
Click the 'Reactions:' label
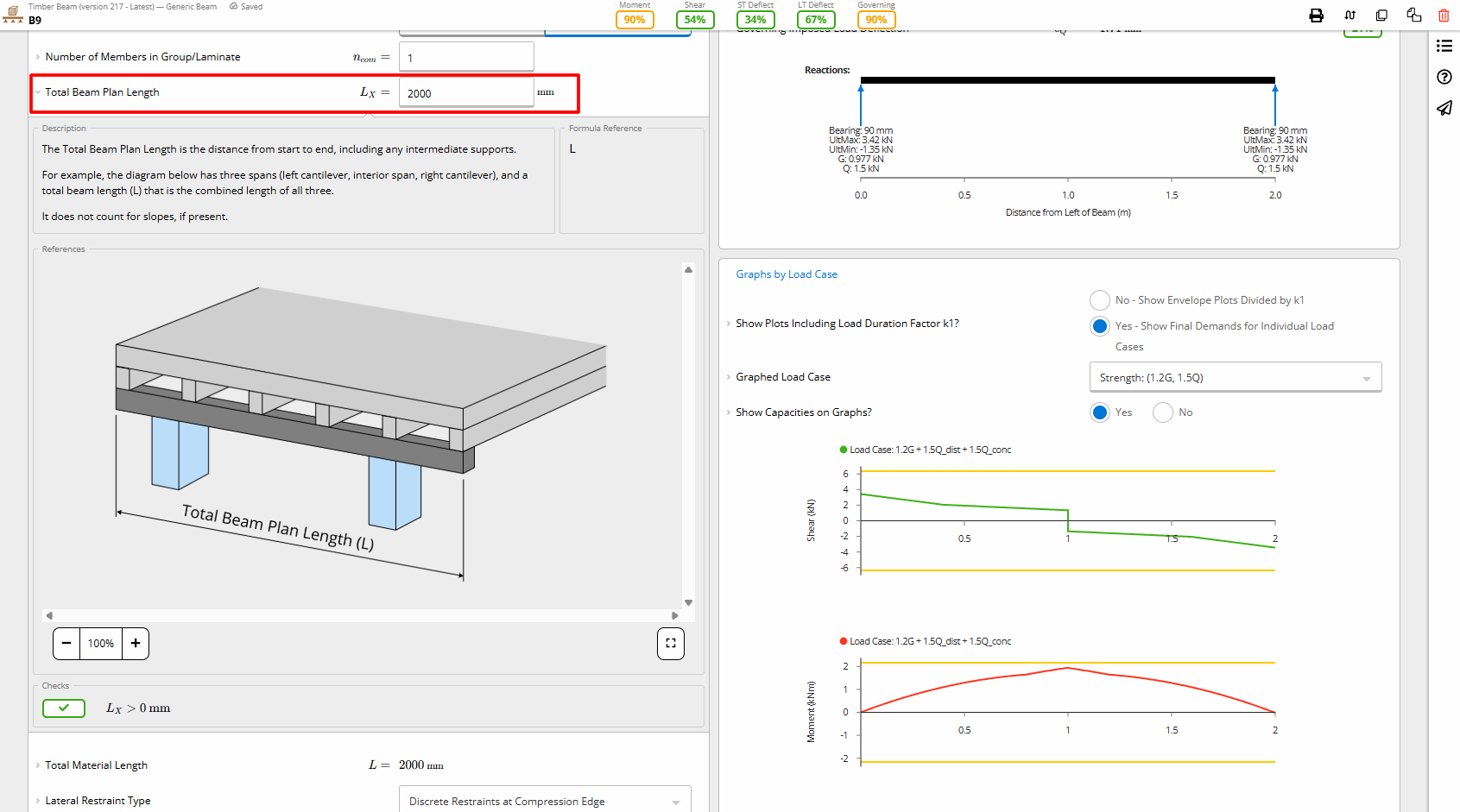click(x=827, y=70)
